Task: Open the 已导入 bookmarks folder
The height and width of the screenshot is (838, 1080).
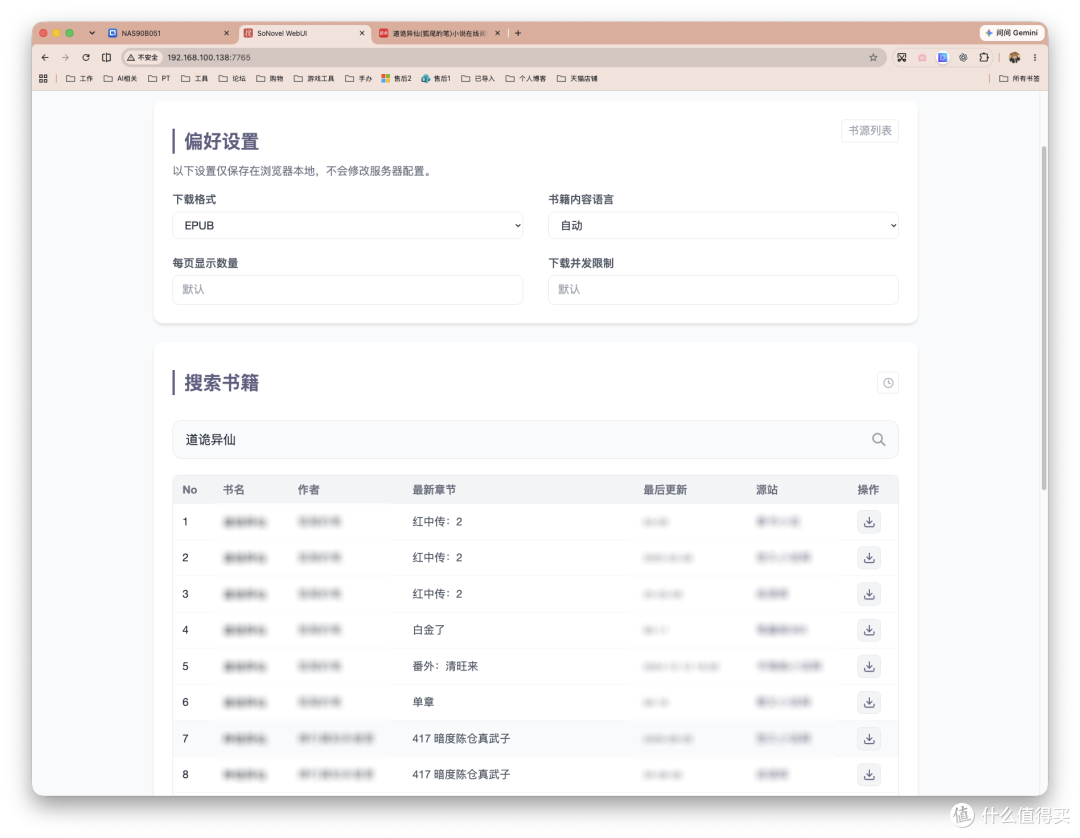Action: (478, 78)
